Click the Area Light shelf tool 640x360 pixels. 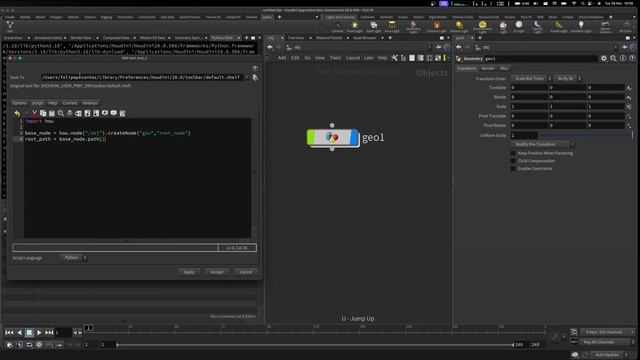(391, 27)
